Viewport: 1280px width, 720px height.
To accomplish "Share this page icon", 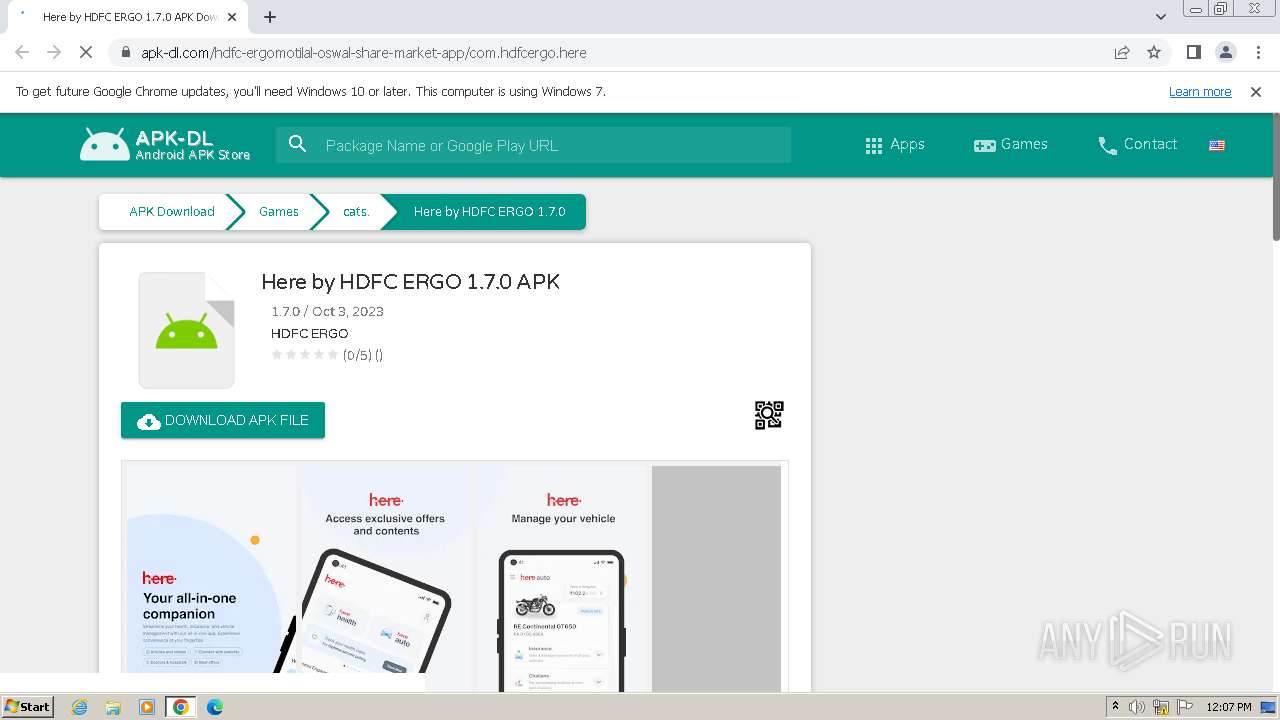I will coord(1122,52).
